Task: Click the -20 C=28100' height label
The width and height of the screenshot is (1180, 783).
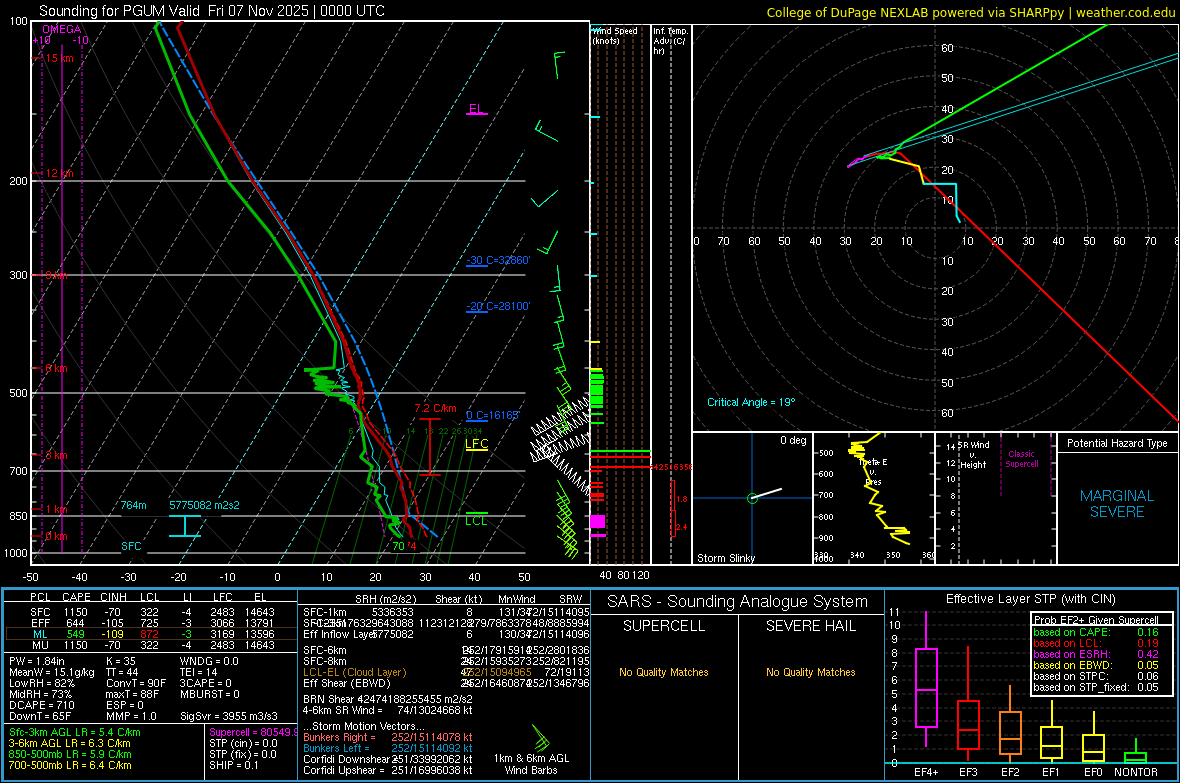Action: coord(498,306)
